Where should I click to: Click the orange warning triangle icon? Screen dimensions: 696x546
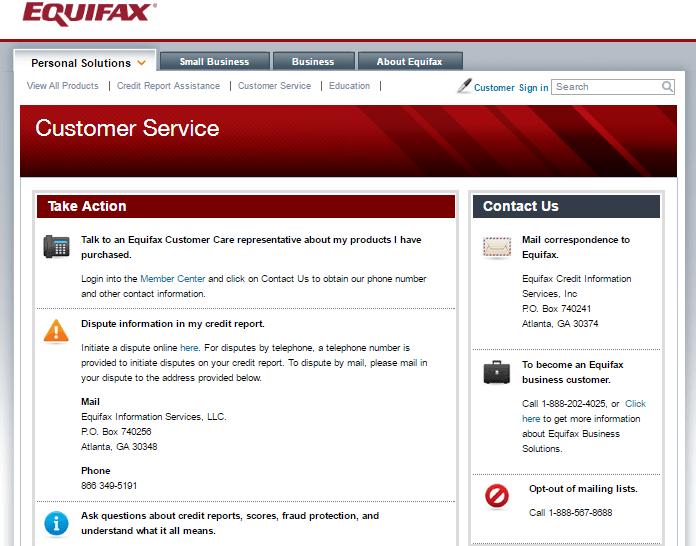[x=56, y=331]
